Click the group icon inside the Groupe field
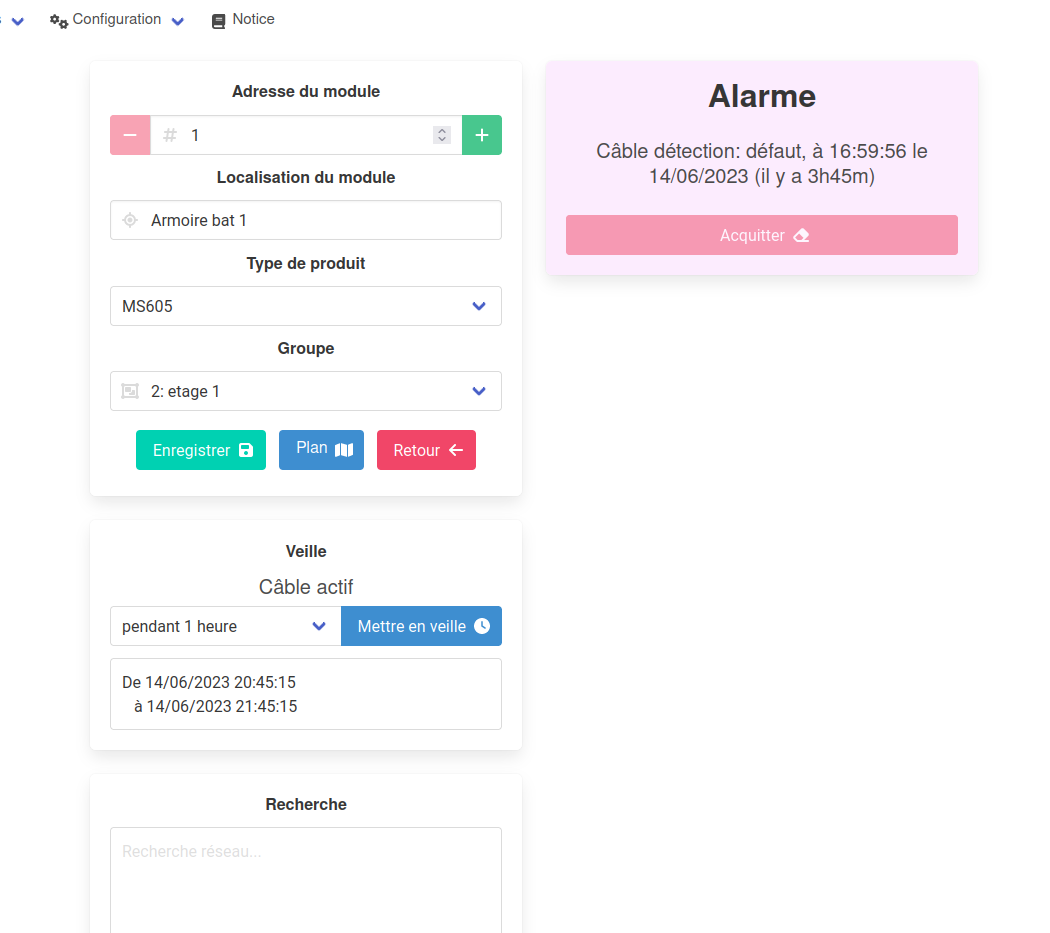Image resolution: width=1050 pixels, height=933 pixels. click(129, 391)
